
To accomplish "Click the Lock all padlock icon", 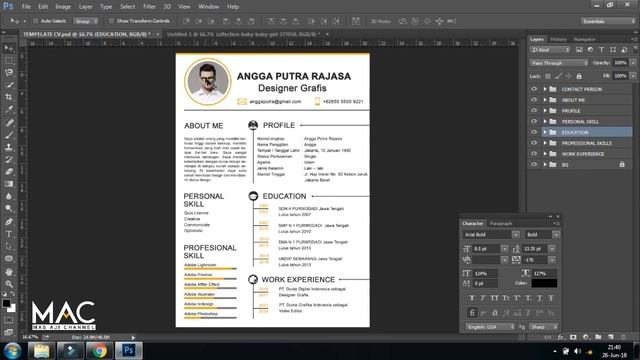I will (x=579, y=76).
